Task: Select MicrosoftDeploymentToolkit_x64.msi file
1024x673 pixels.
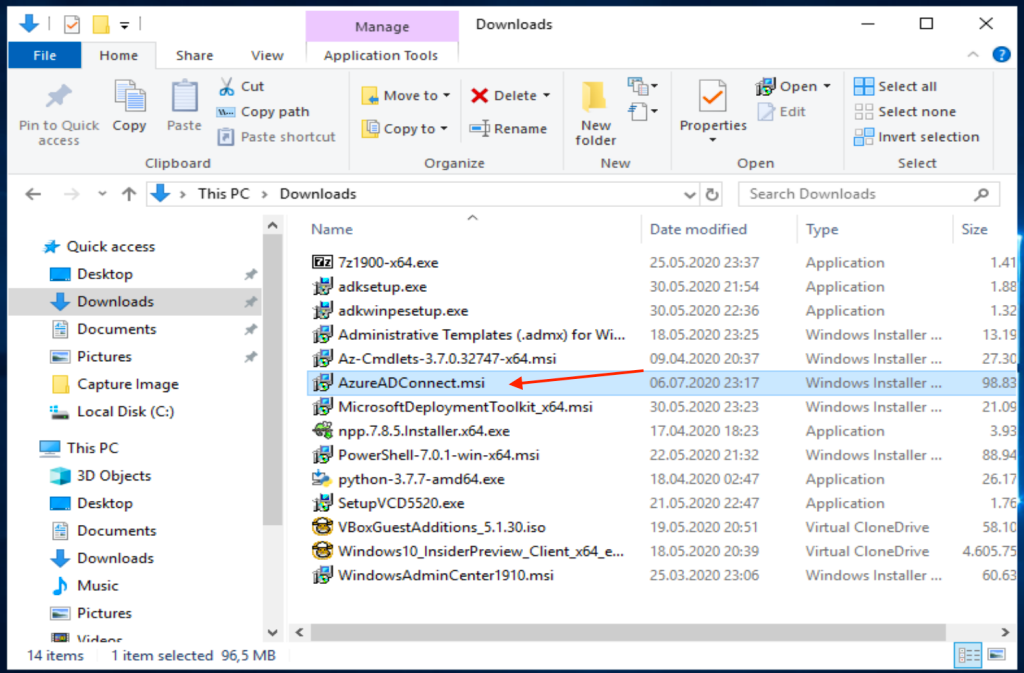Action: point(465,407)
